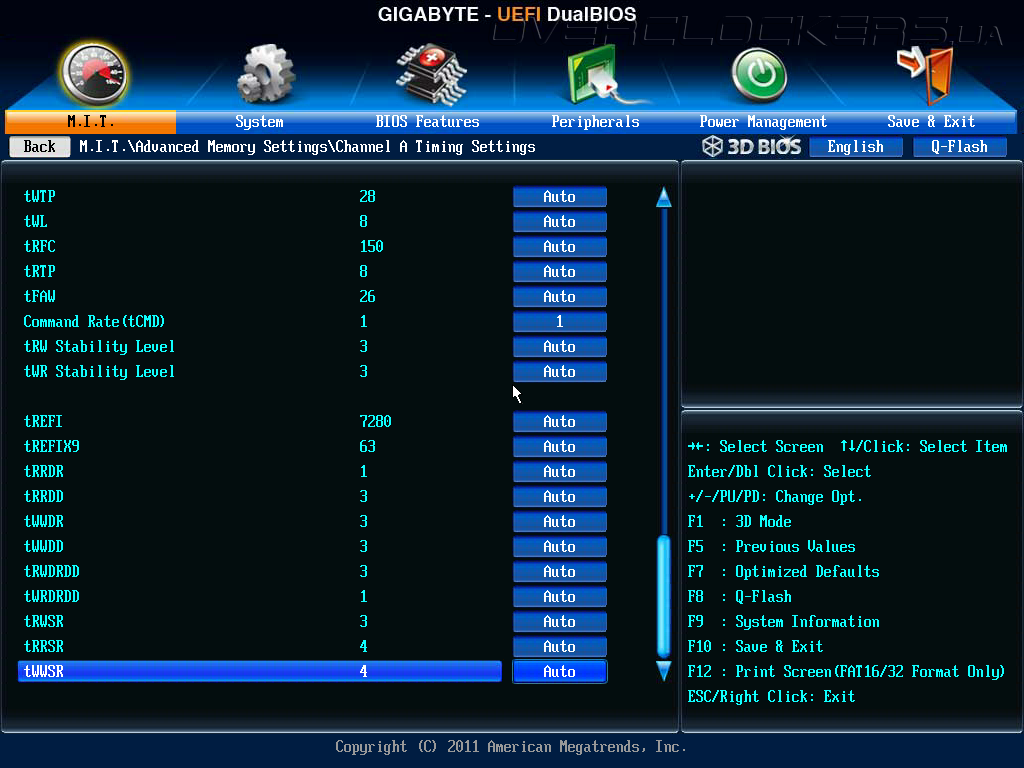1024x768 pixels.
Task: Click the scrollbar up arrow
Action: tap(664, 197)
